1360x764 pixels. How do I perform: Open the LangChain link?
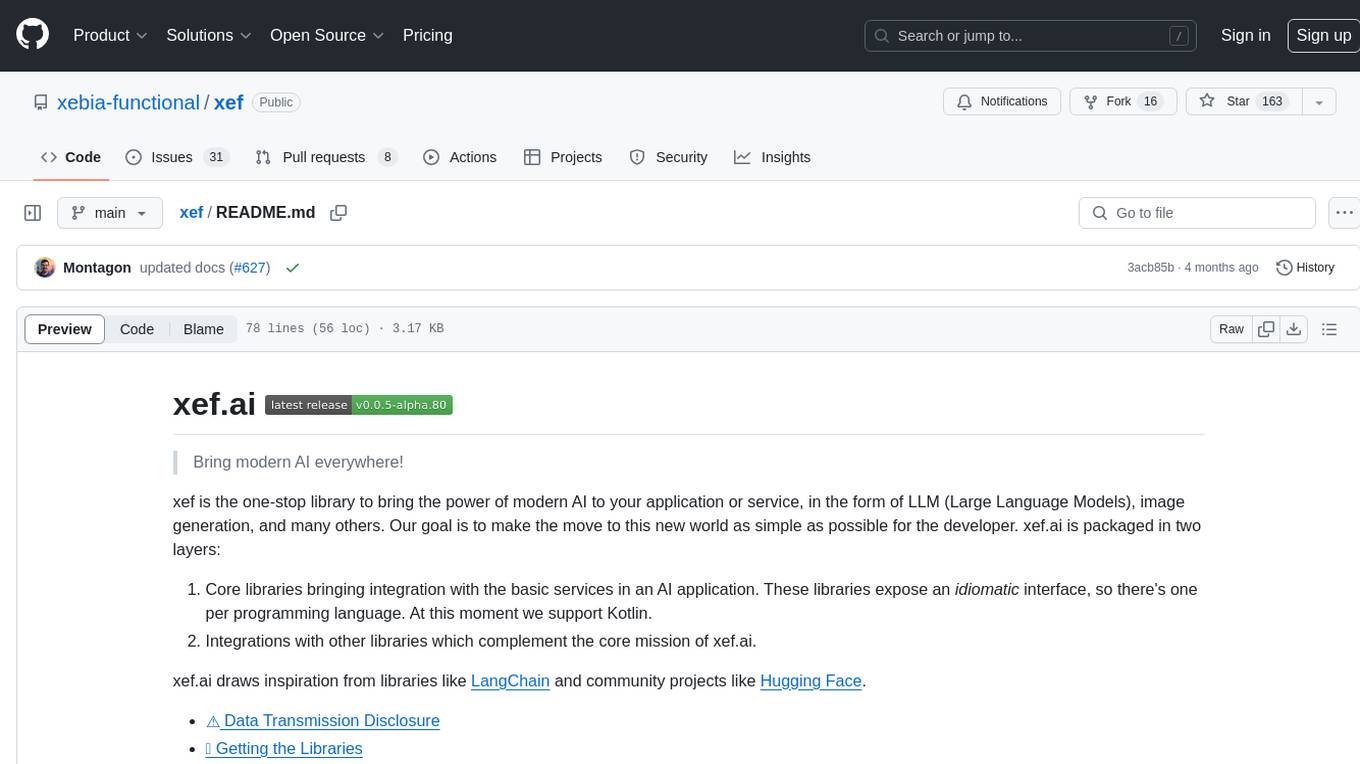[x=510, y=681]
